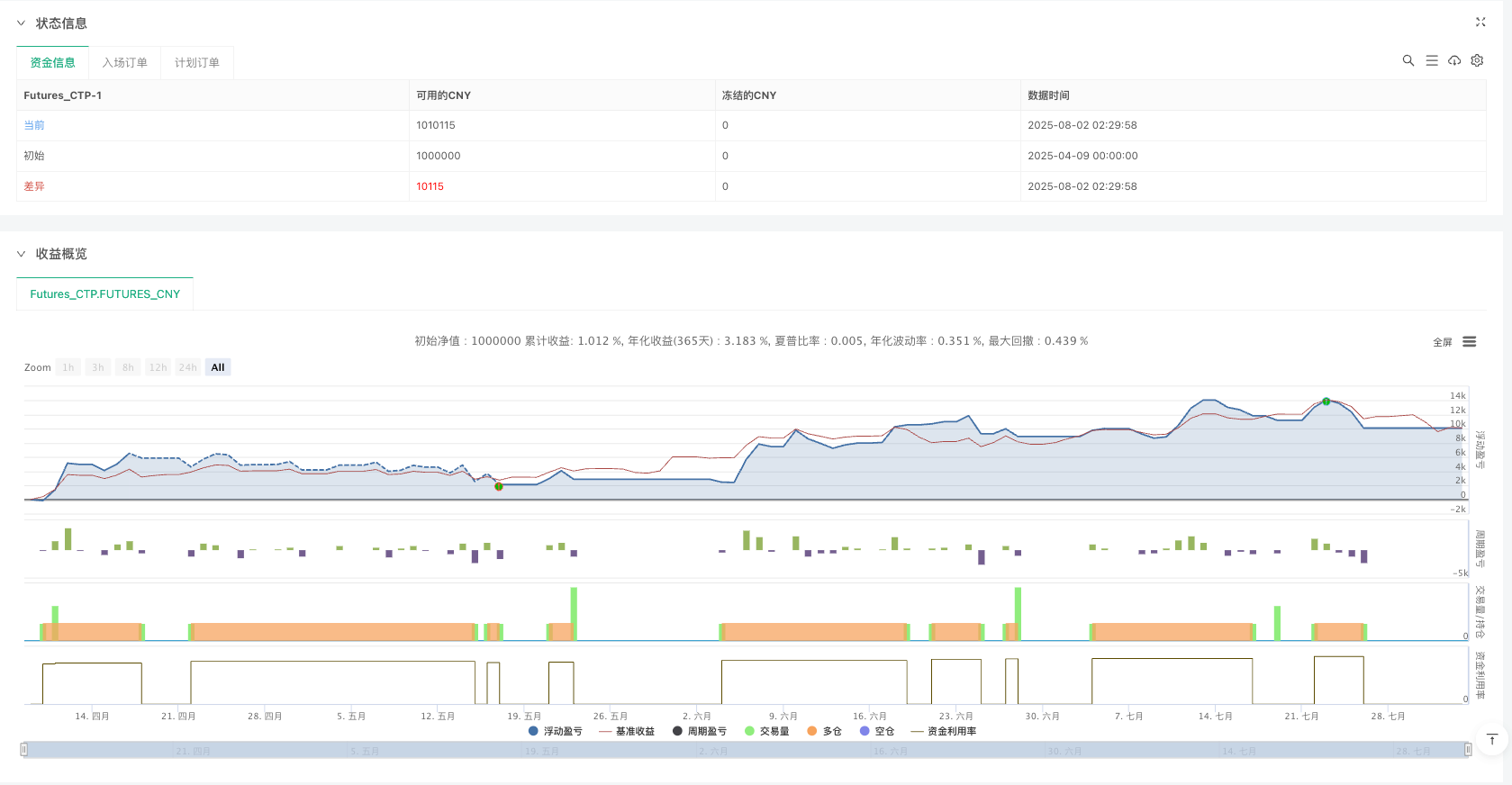
Task: Click the expand arrows icon in status panel corner
Action: (1480, 22)
